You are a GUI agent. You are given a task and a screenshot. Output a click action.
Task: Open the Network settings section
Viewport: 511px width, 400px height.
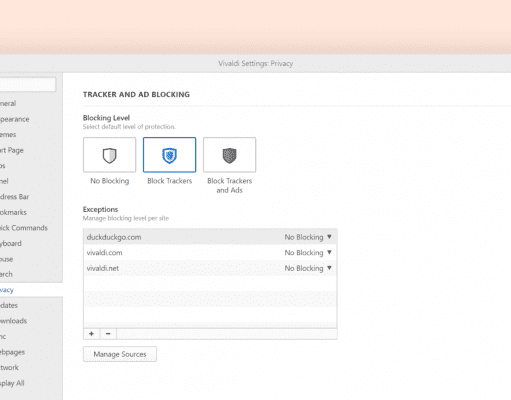(x=9, y=368)
